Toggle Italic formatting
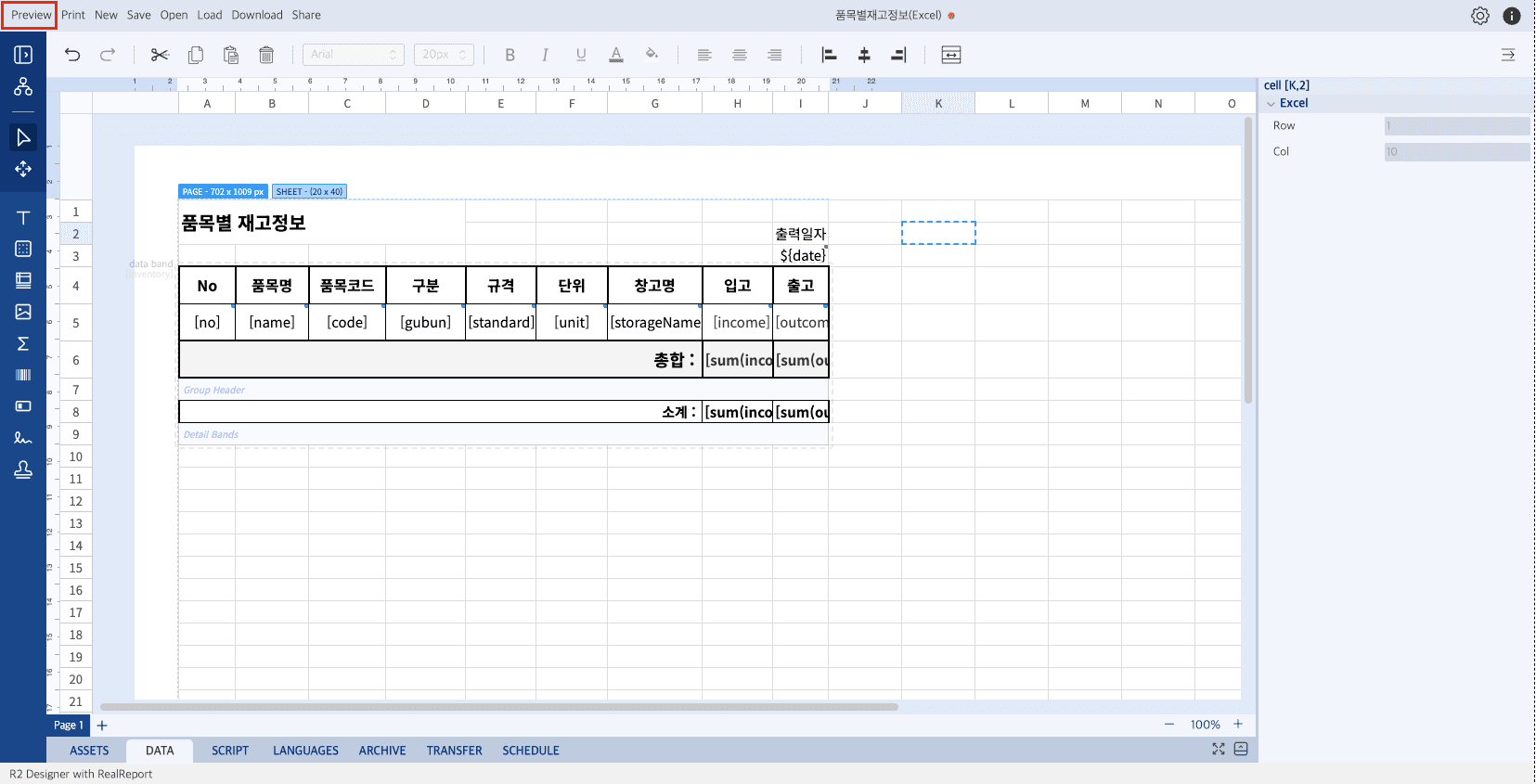1536x784 pixels. pyautogui.click(x=545, y=55)
